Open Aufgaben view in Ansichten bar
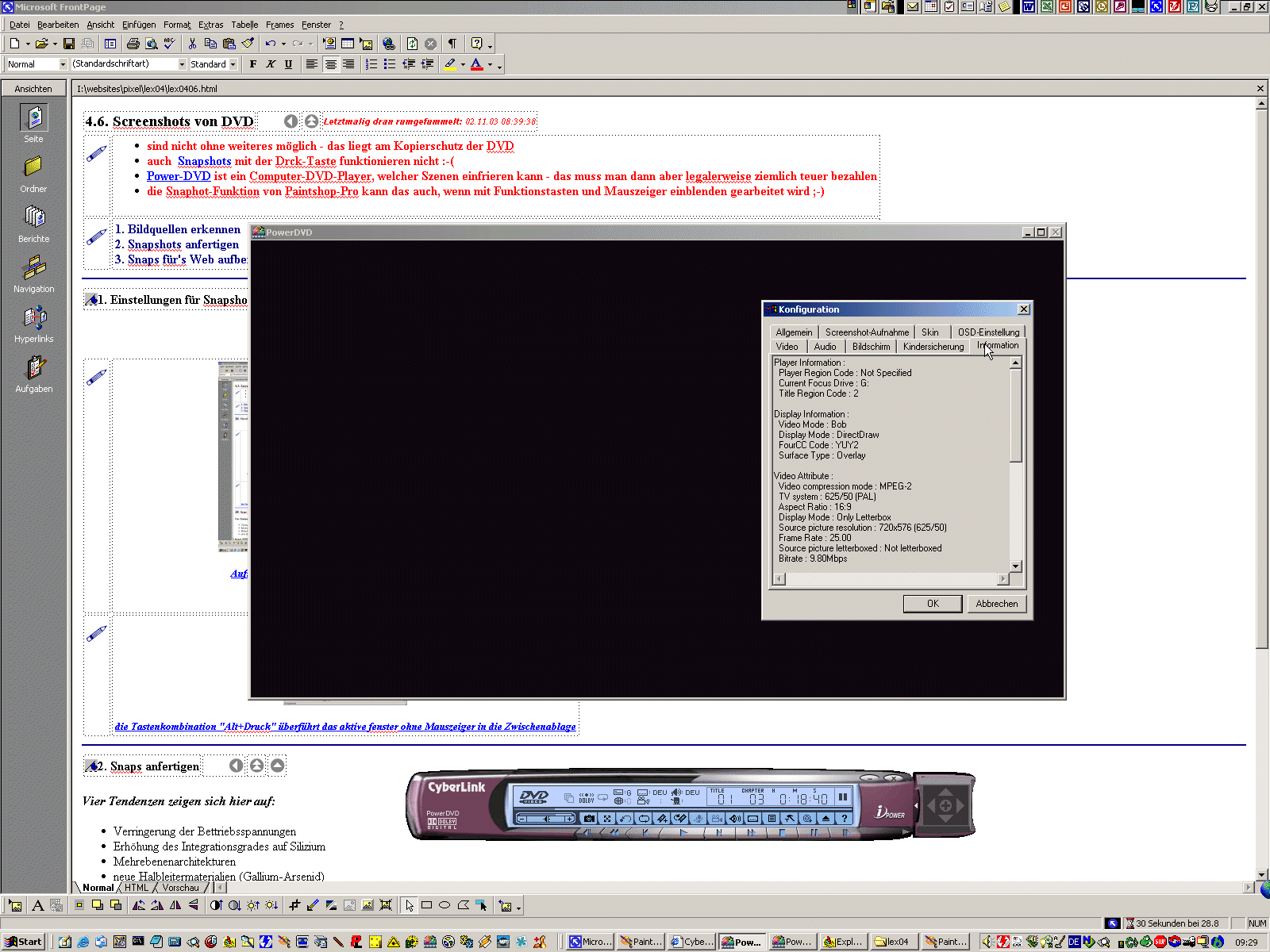The height and width of the screenshot is (952, 1270). tap(33, 374)
